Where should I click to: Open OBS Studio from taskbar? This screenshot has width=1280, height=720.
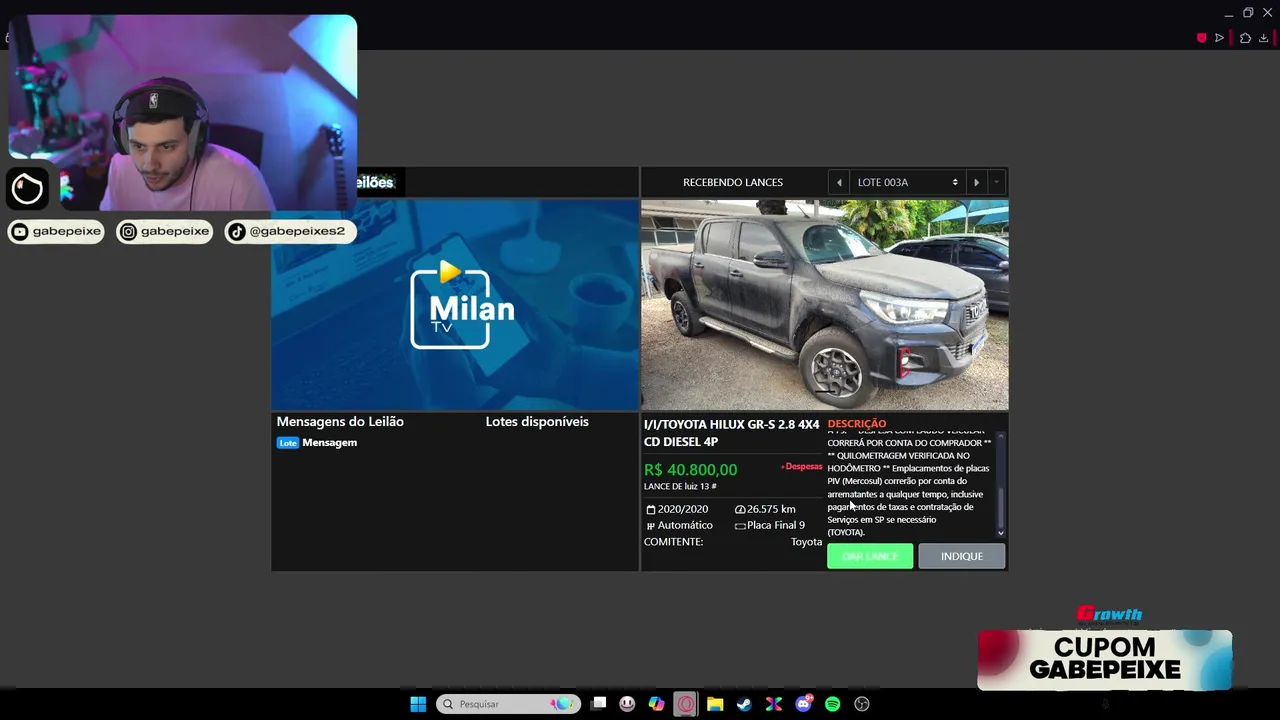[x=862, y=704]
